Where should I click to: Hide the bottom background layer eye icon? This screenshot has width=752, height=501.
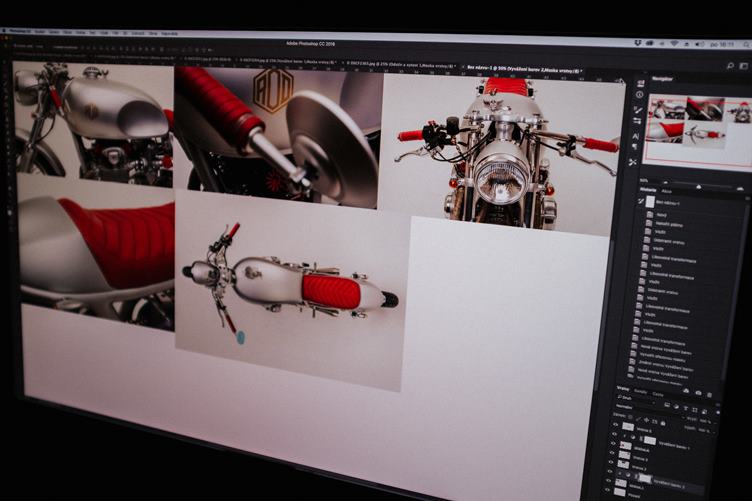(607, 490)
